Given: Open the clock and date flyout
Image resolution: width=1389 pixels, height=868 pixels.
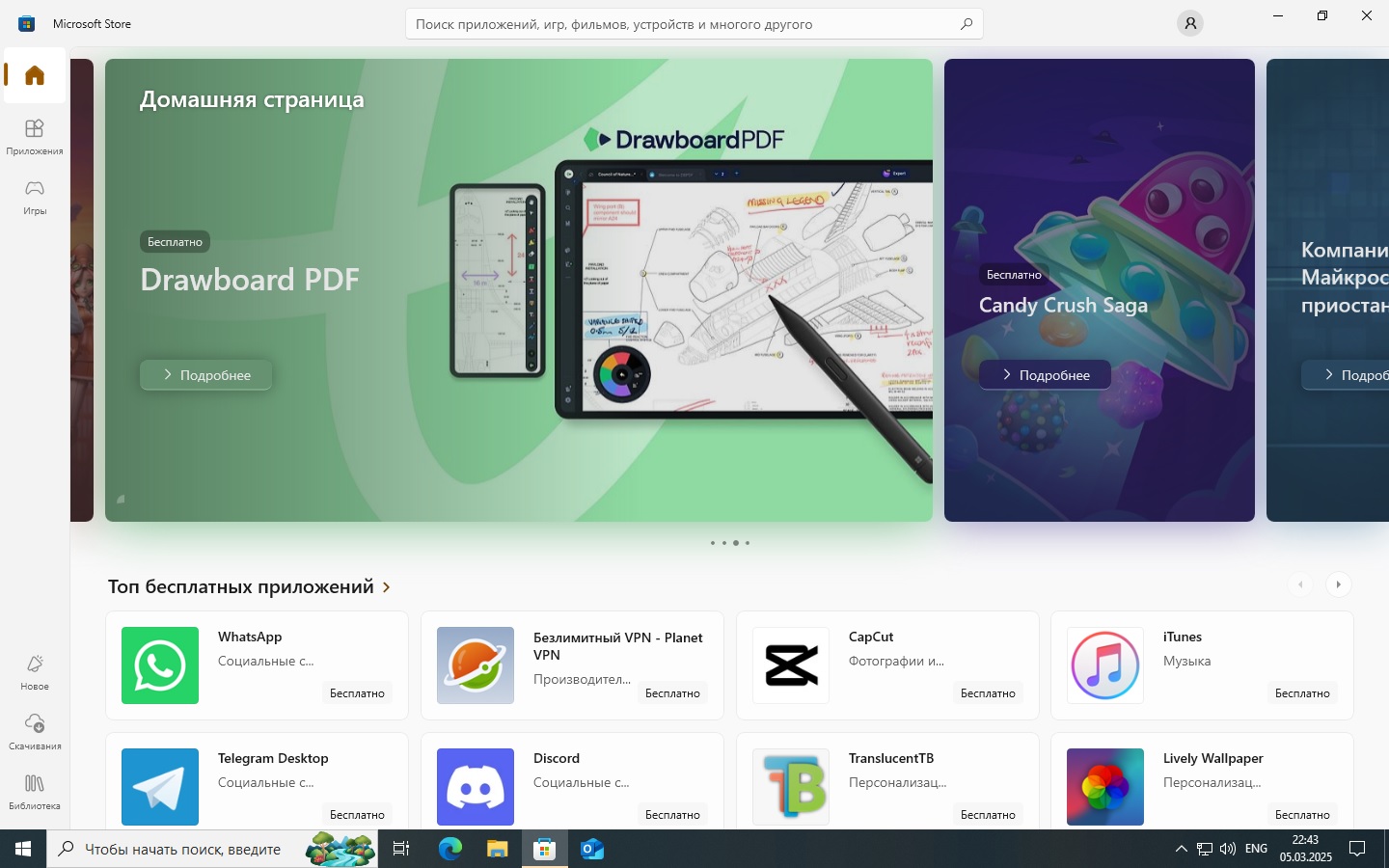Looking at the screenshot, I should [1305, 849].
